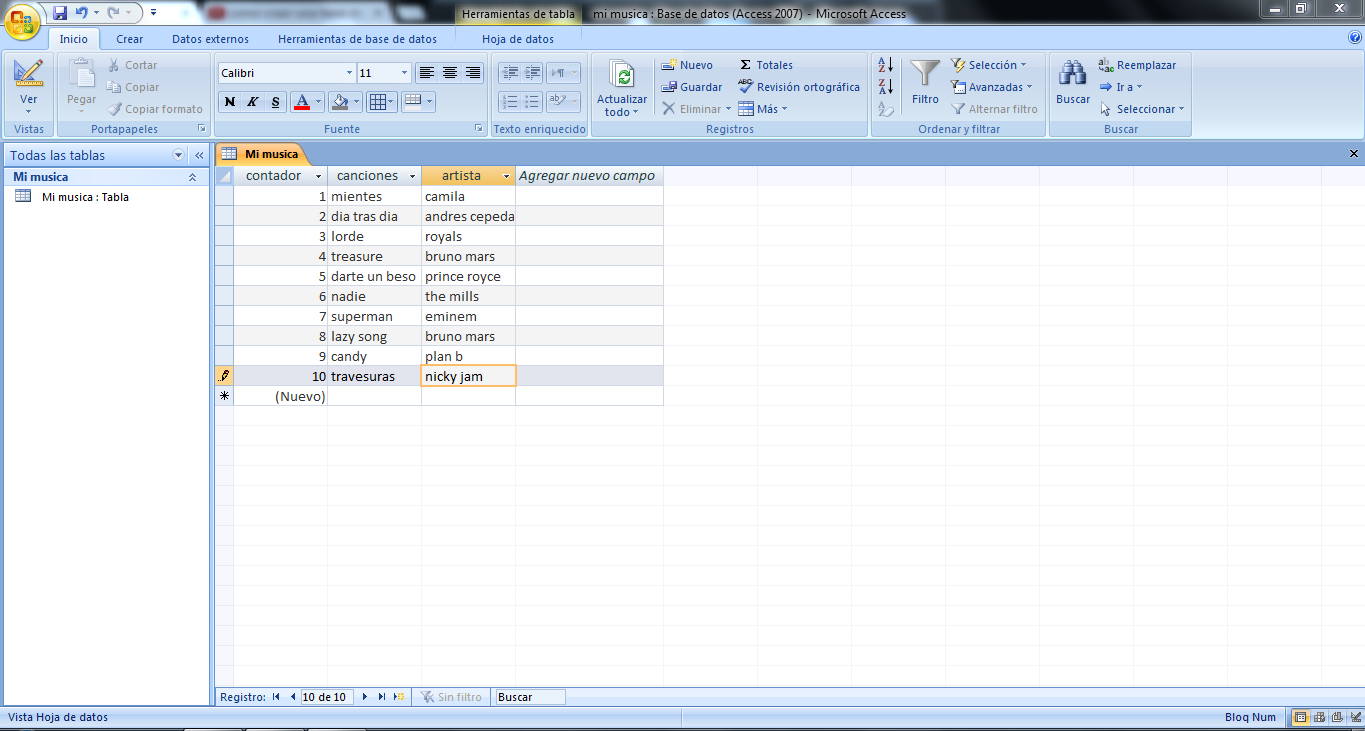The width and height of the screenshot is (1365, 731).
Task: Open the Selección filter dropdown
Action: 989,65
